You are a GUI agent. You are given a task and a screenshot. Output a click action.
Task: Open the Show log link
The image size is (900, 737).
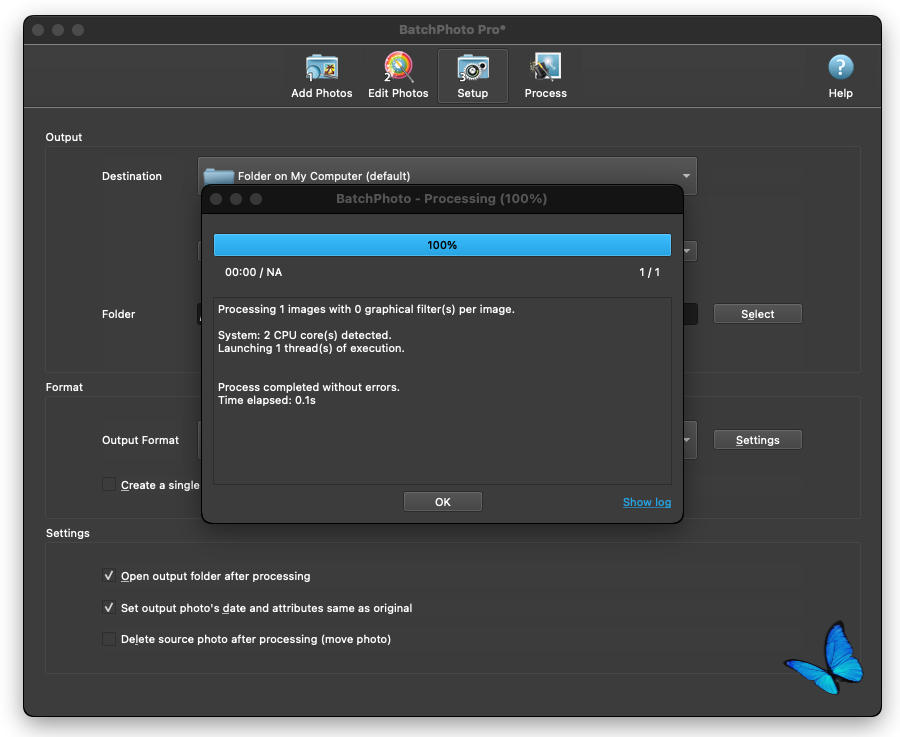(x=647, y=502)
